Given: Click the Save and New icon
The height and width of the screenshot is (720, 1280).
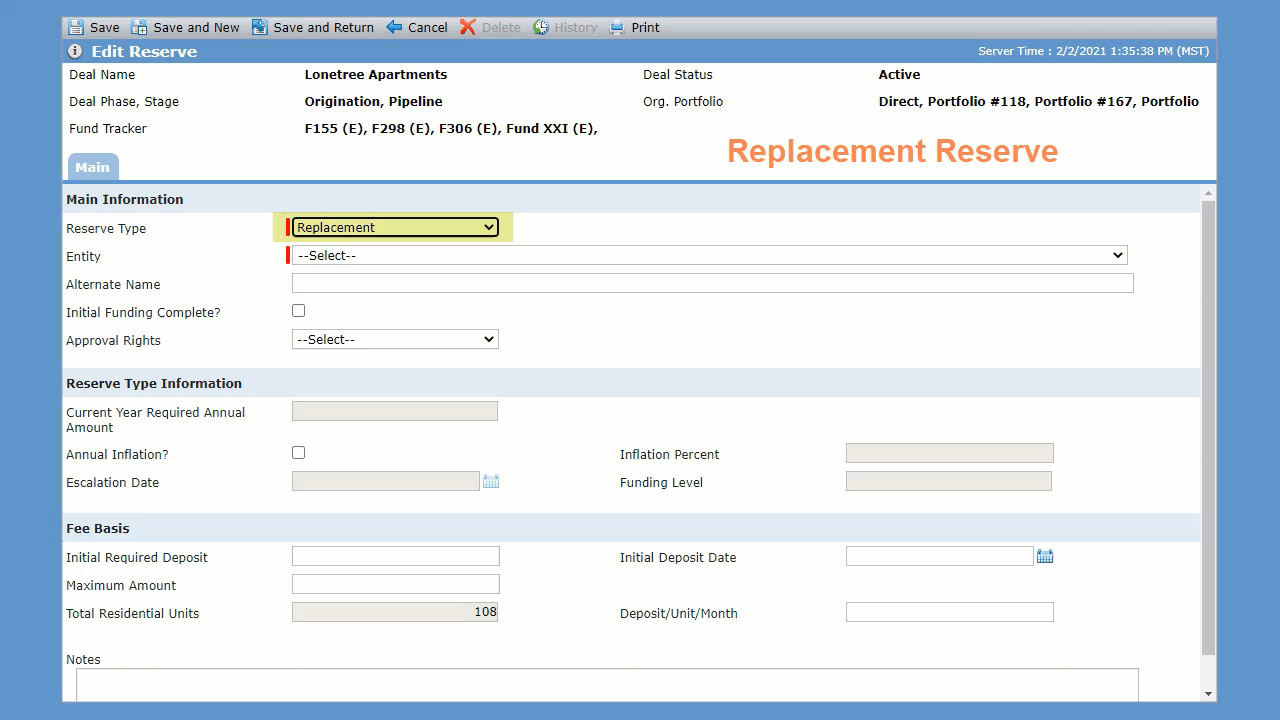Looking at the screenshot, I should click(139, 27).
